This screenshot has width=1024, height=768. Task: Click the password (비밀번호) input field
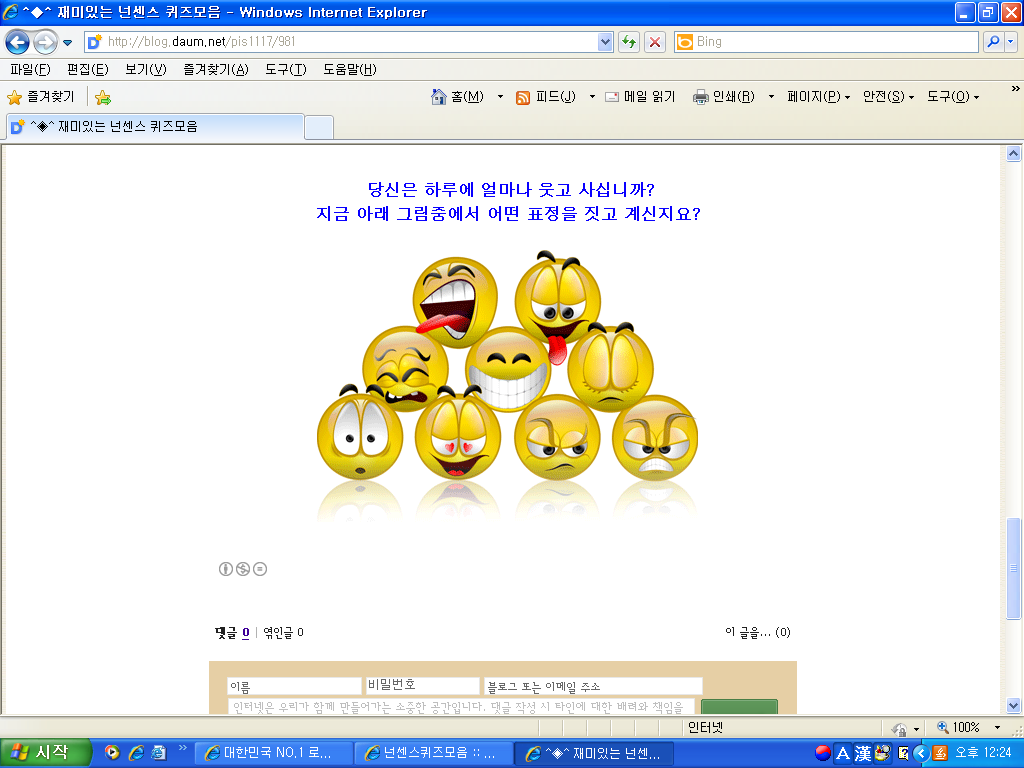[x=422, y=686]
